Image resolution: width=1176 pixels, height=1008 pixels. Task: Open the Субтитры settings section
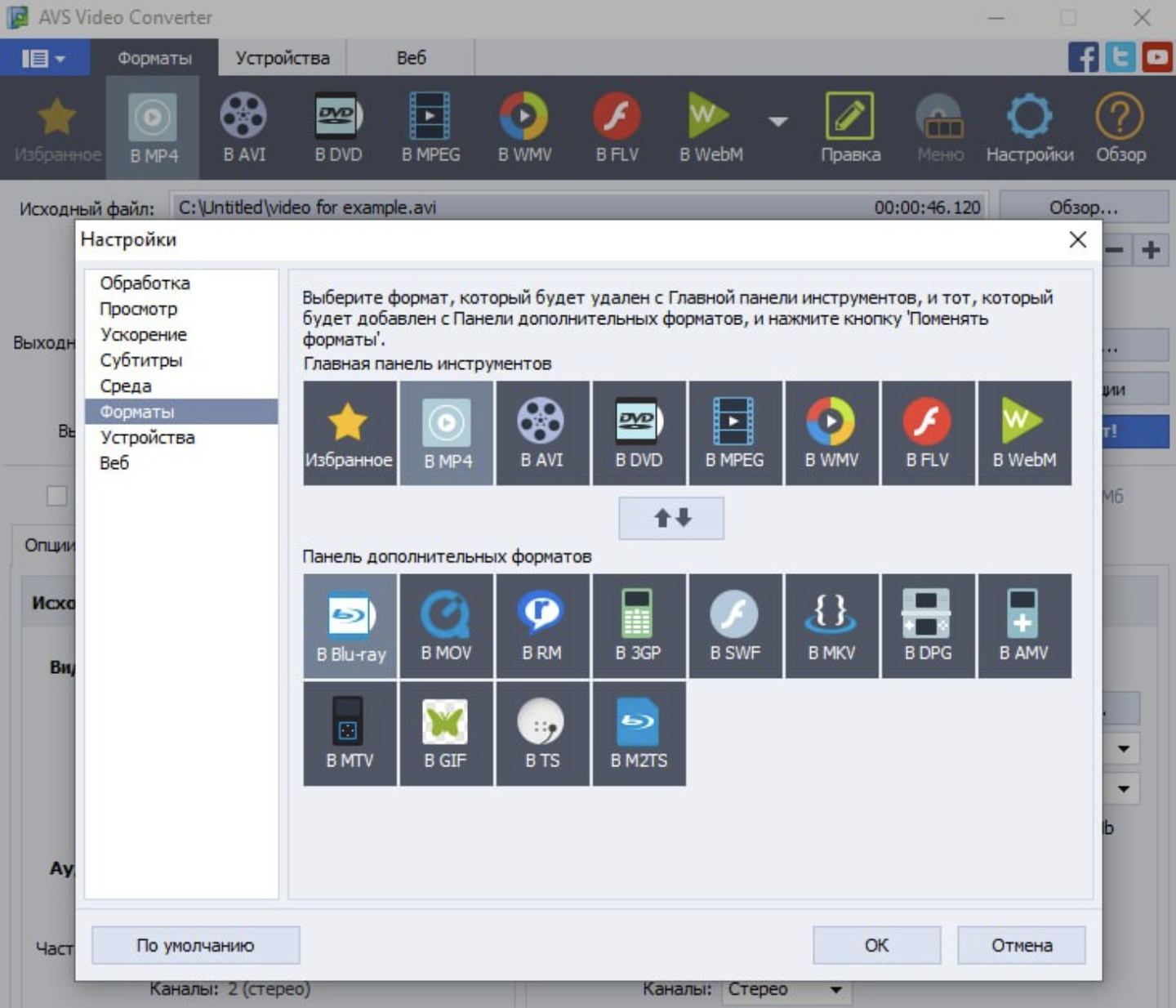tap(181, 360)
